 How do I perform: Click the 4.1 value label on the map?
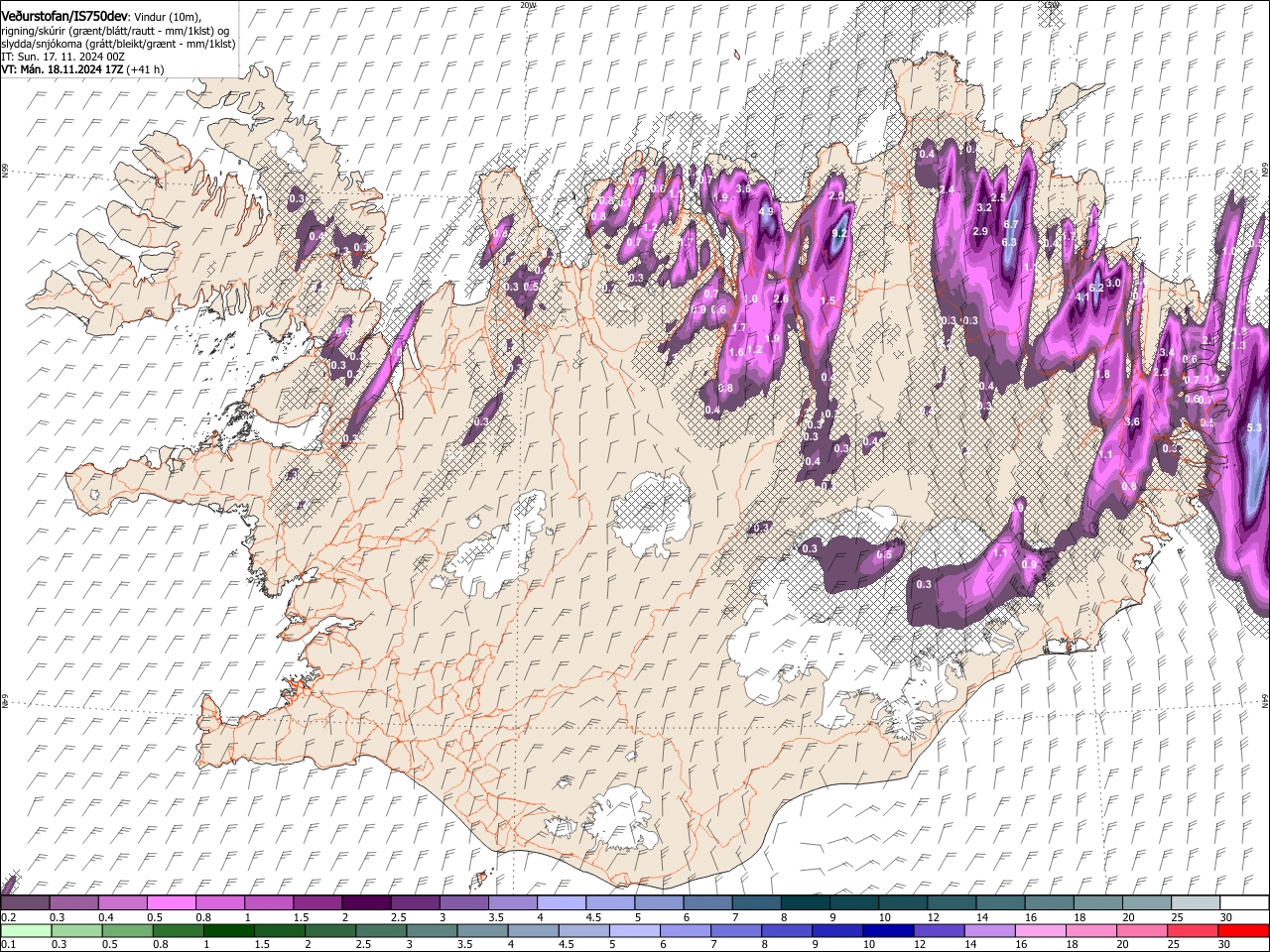(1082, 297)
